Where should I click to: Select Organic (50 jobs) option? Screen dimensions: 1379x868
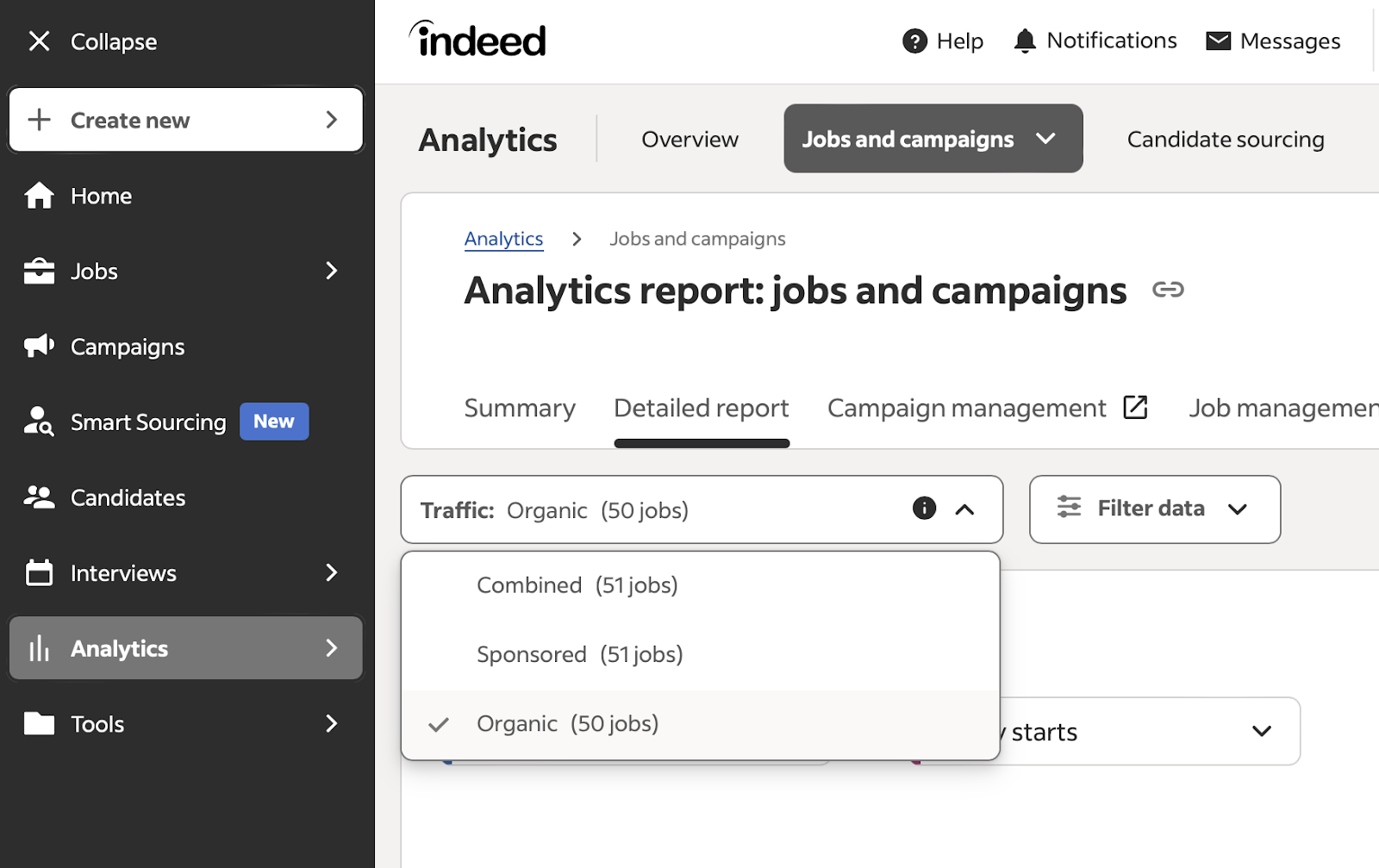(700, 724)
